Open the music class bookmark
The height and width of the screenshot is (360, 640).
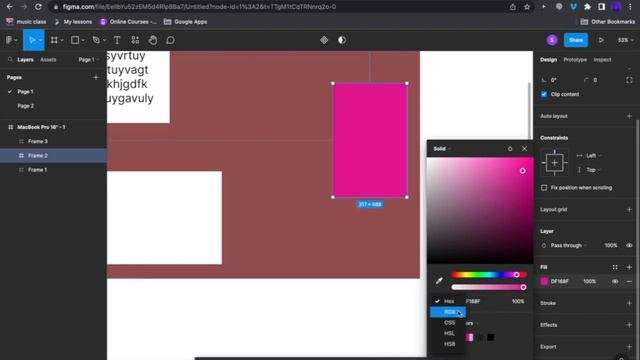[26, 22]
